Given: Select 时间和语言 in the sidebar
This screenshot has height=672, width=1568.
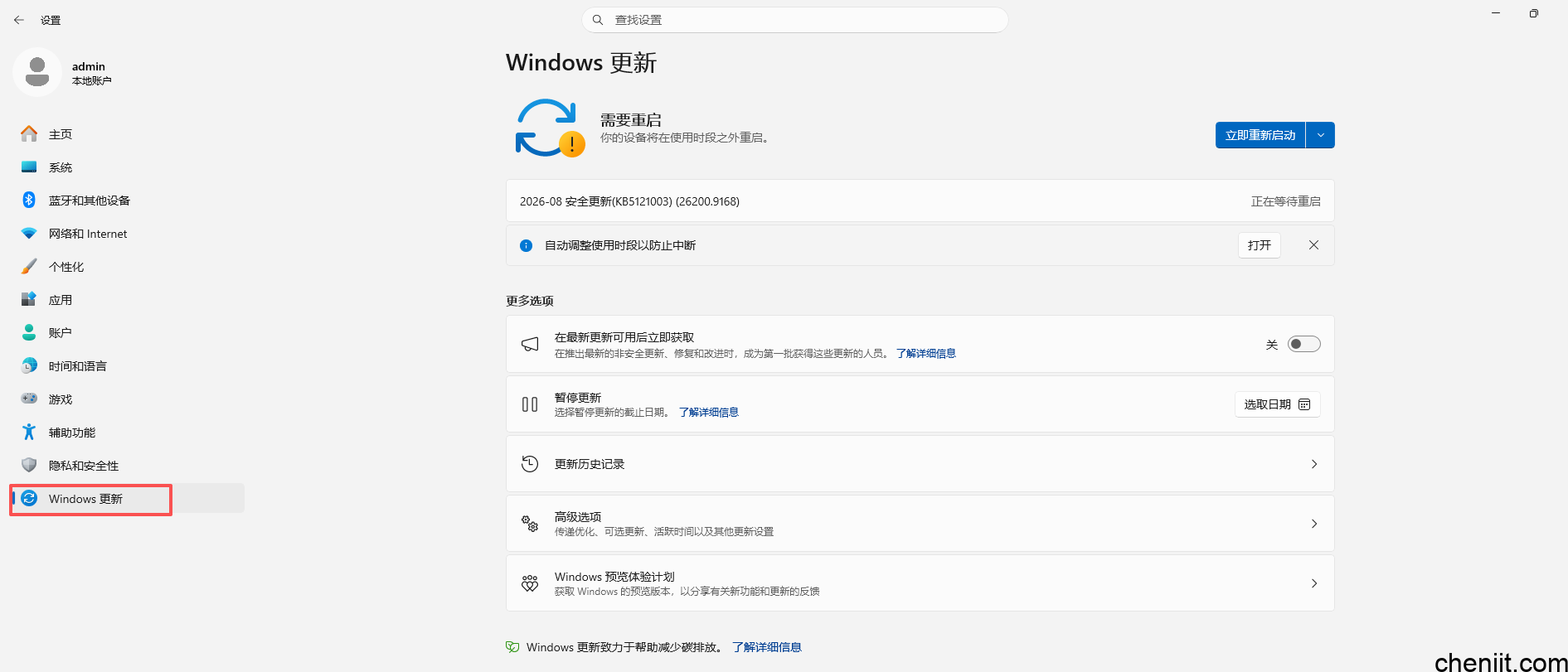Looking at the screenshot, I should point(128,365).
